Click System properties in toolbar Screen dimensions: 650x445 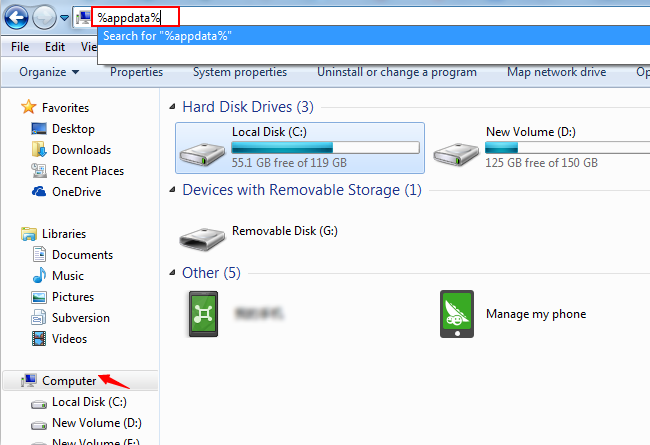click(240, 72)
